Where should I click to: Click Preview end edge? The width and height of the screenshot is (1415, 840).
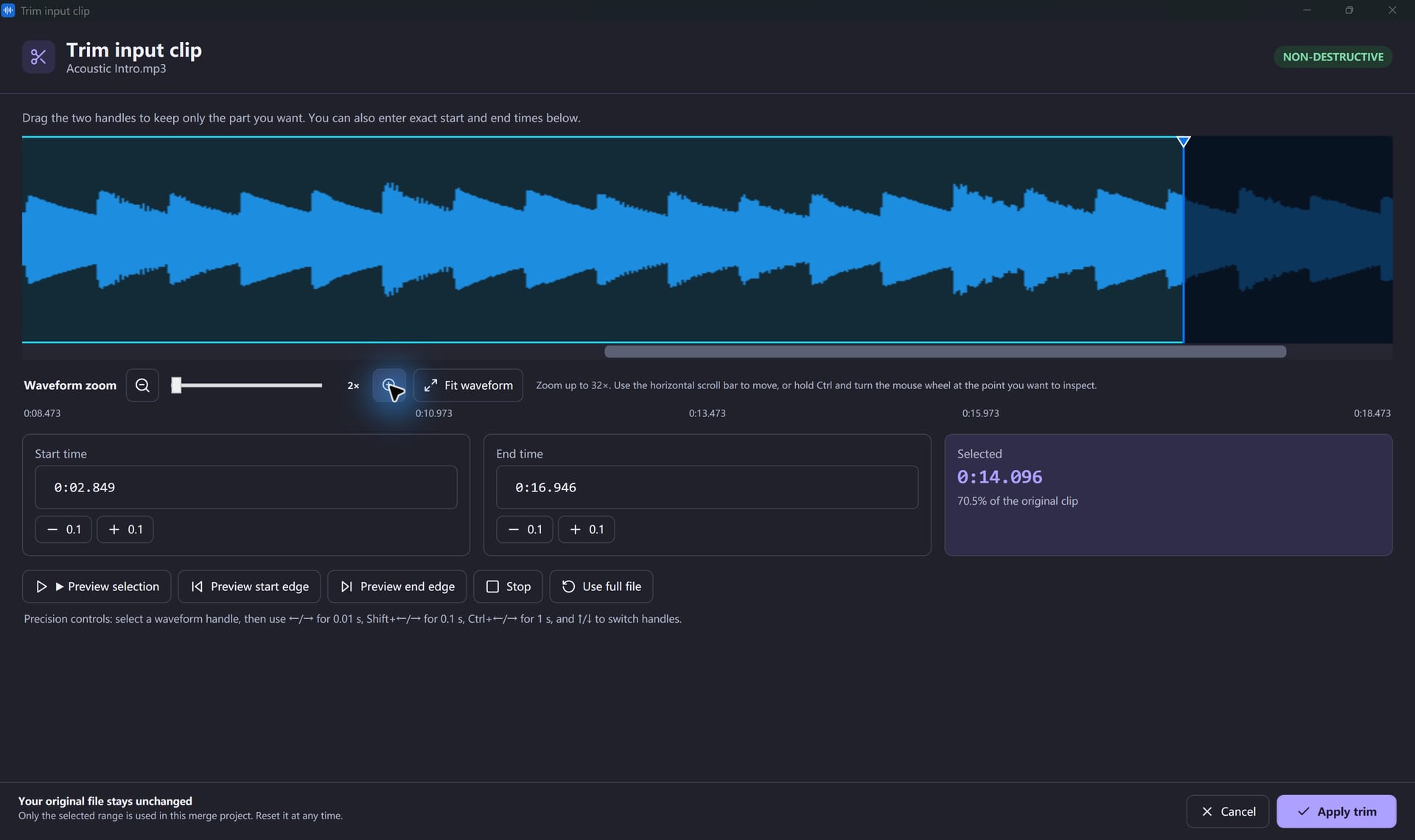[x=397, y=587]
